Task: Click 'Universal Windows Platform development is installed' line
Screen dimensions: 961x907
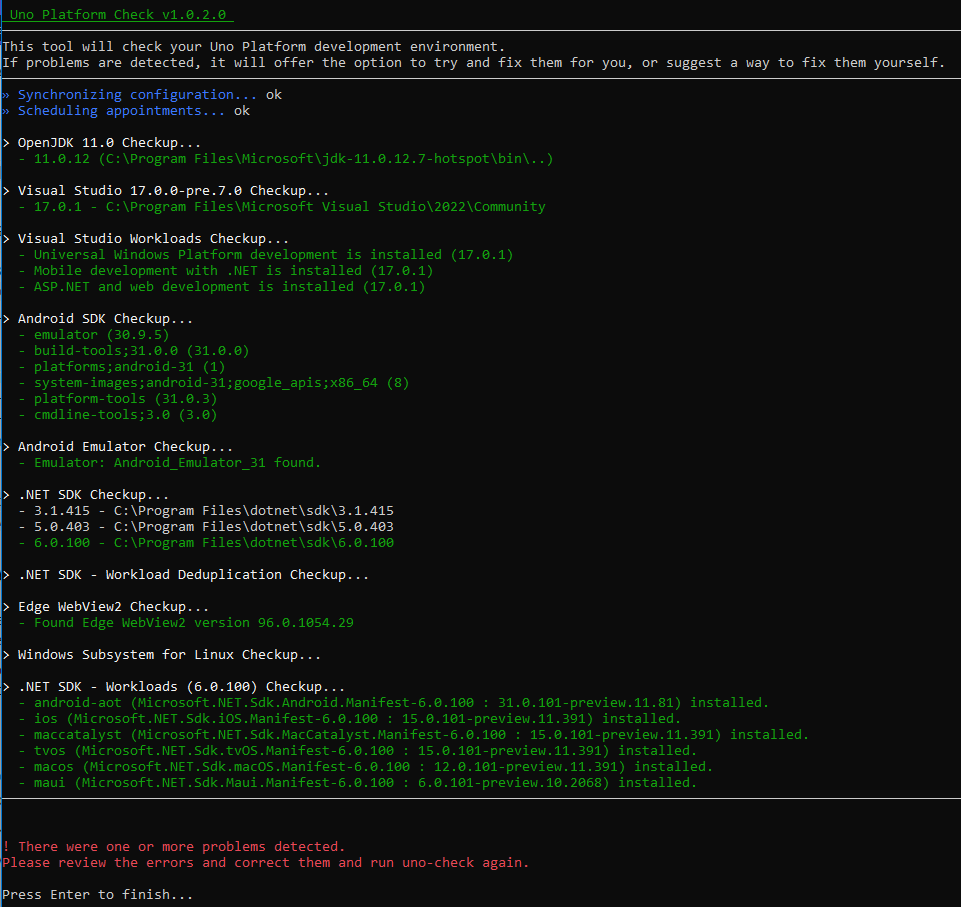Action: tap(266, 254)
